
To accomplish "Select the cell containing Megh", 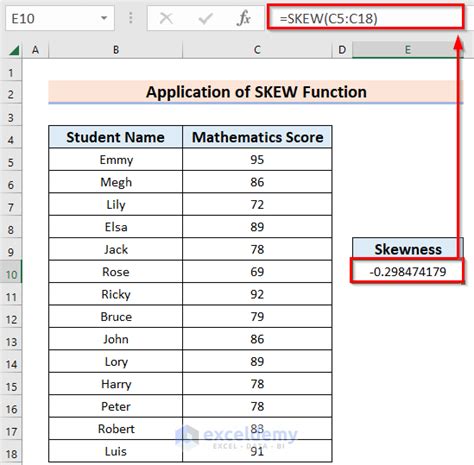I will pyautogui.click(x=116, y=182).
